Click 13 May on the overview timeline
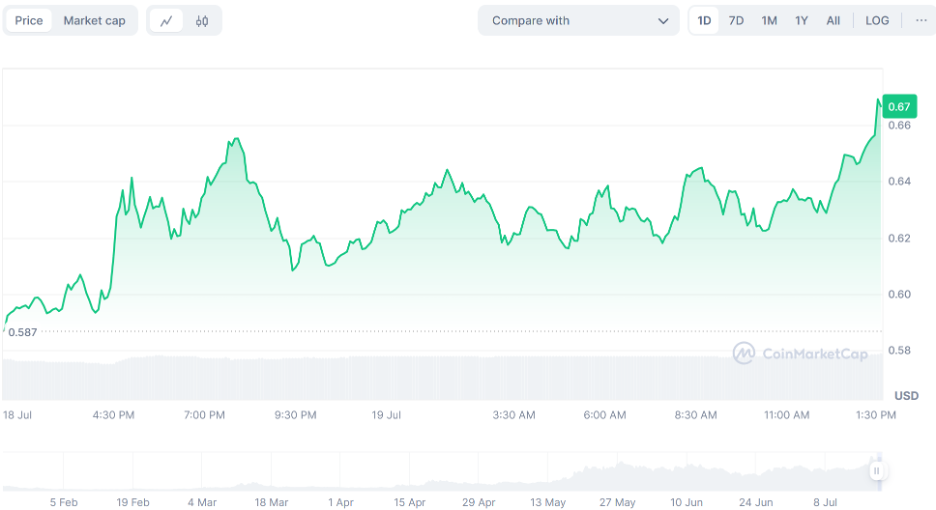The width and height of the screenshot is (936, 510). pos(548,502)
